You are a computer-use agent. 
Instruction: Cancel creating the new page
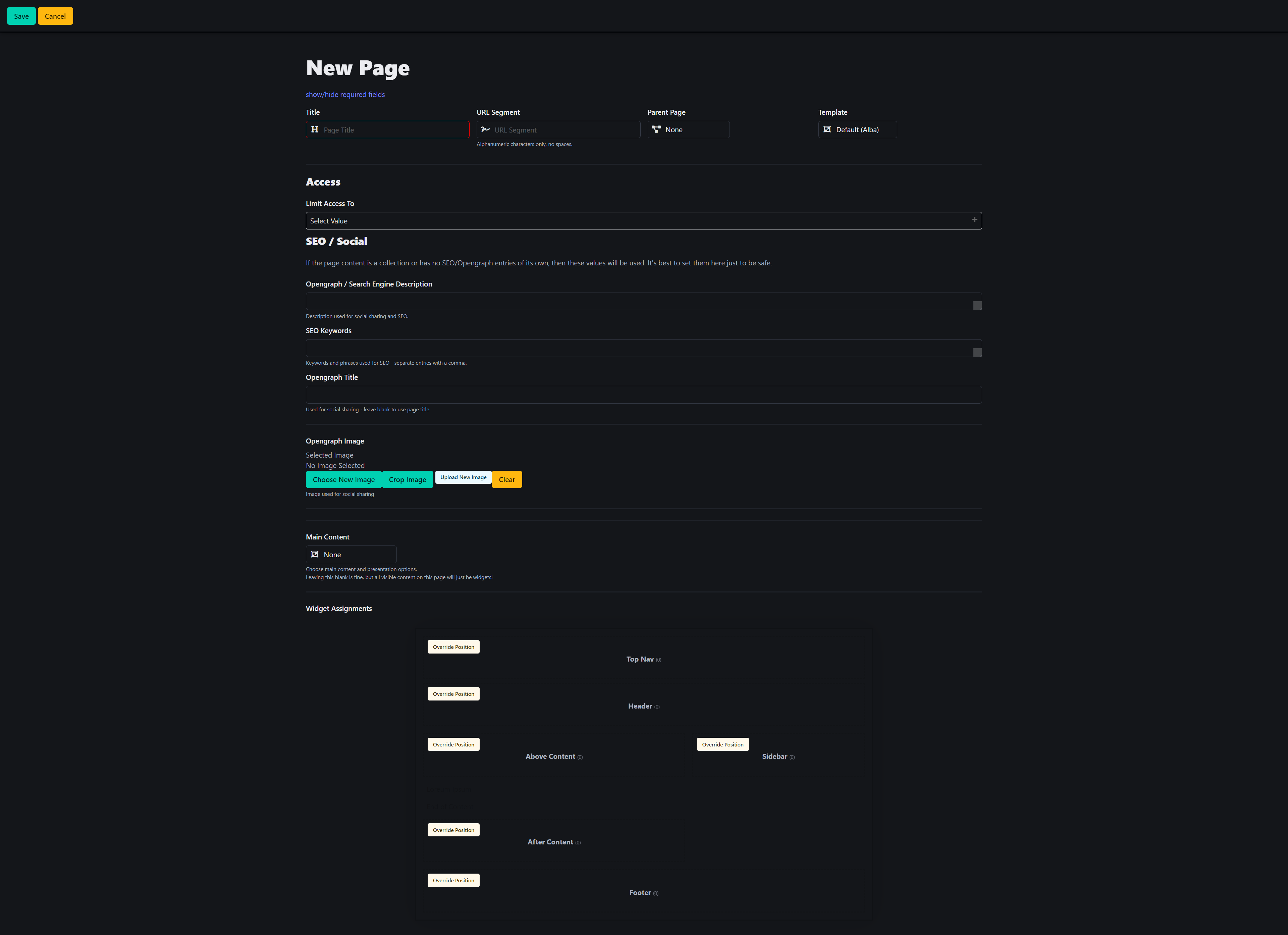click(55, 16)
